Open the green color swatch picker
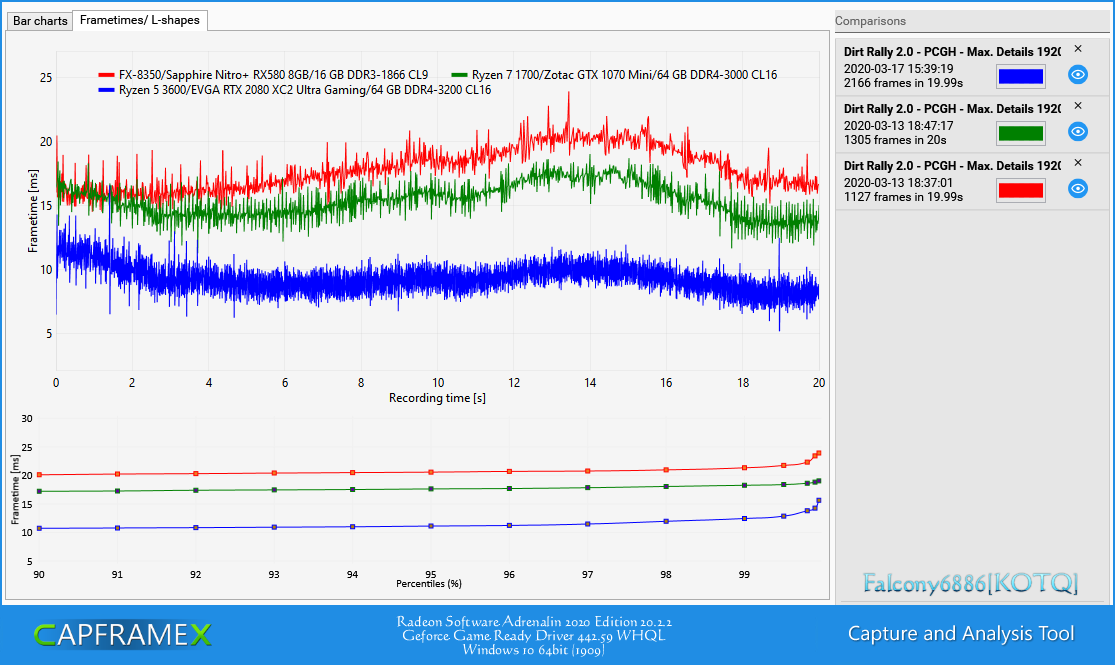Viewport: 1115px width, 665px height. point(1020,133)
